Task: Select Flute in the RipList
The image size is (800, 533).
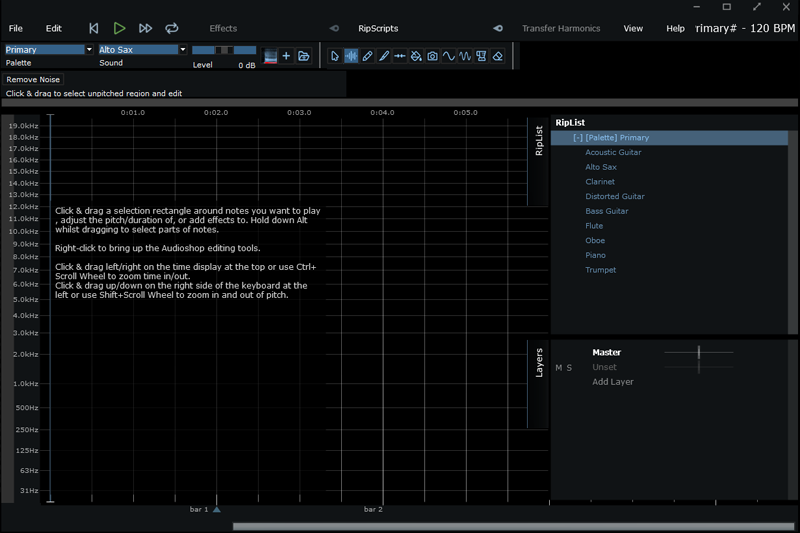Action: [594, 226]
